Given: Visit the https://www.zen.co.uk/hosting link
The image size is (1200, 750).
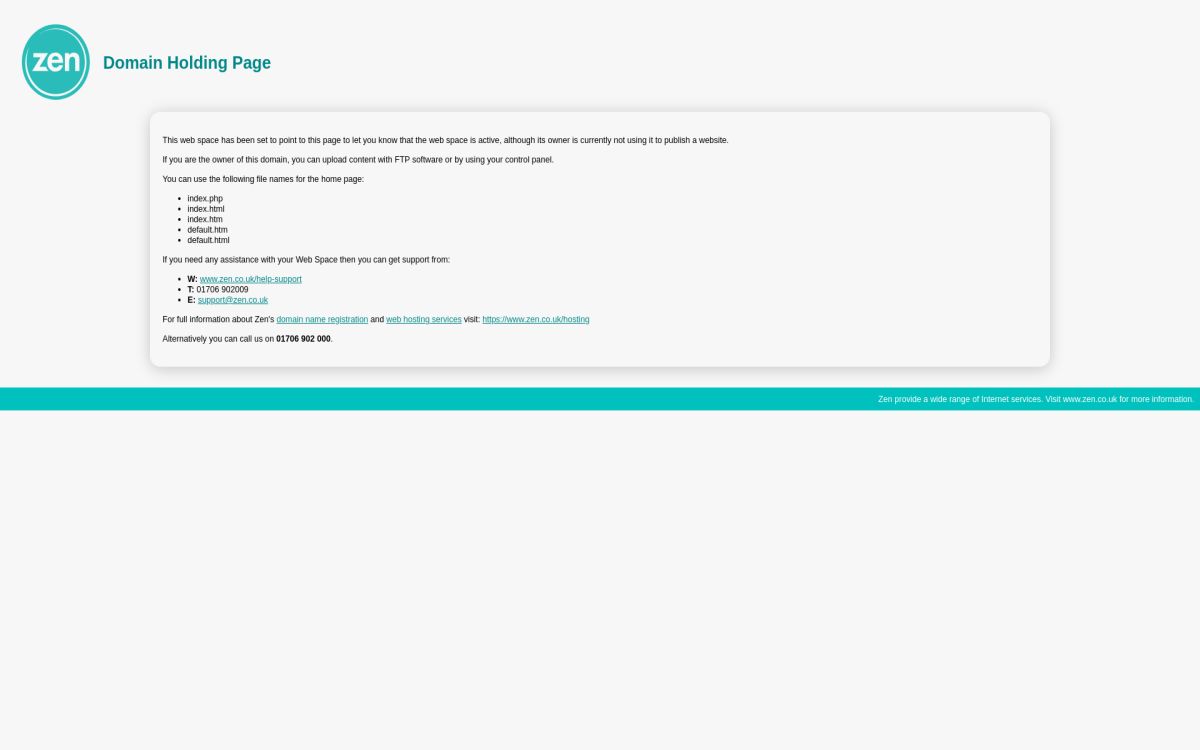Looking at the screenshot, I should pyautogui.click(x=536, y=320).
